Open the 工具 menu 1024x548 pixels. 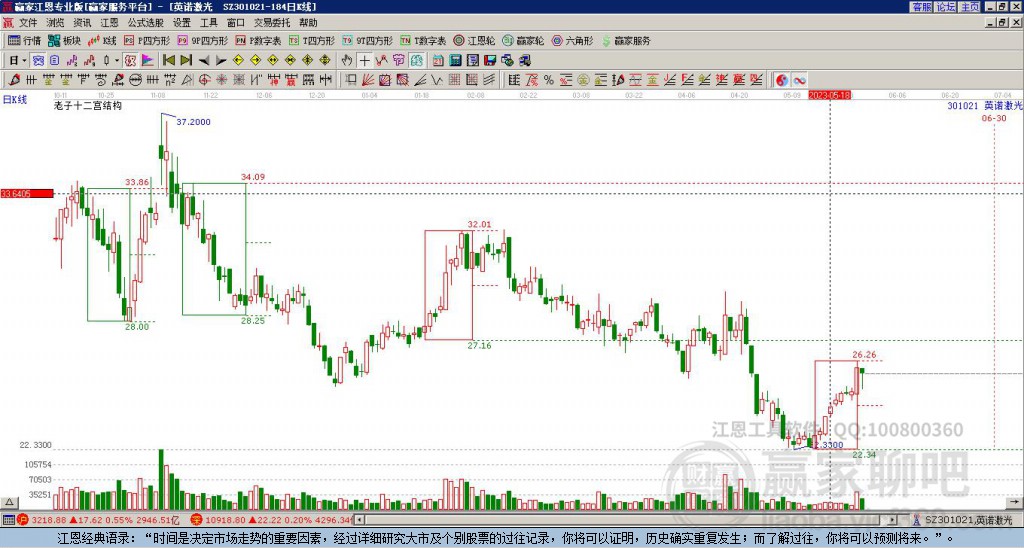tap(208, 23)
